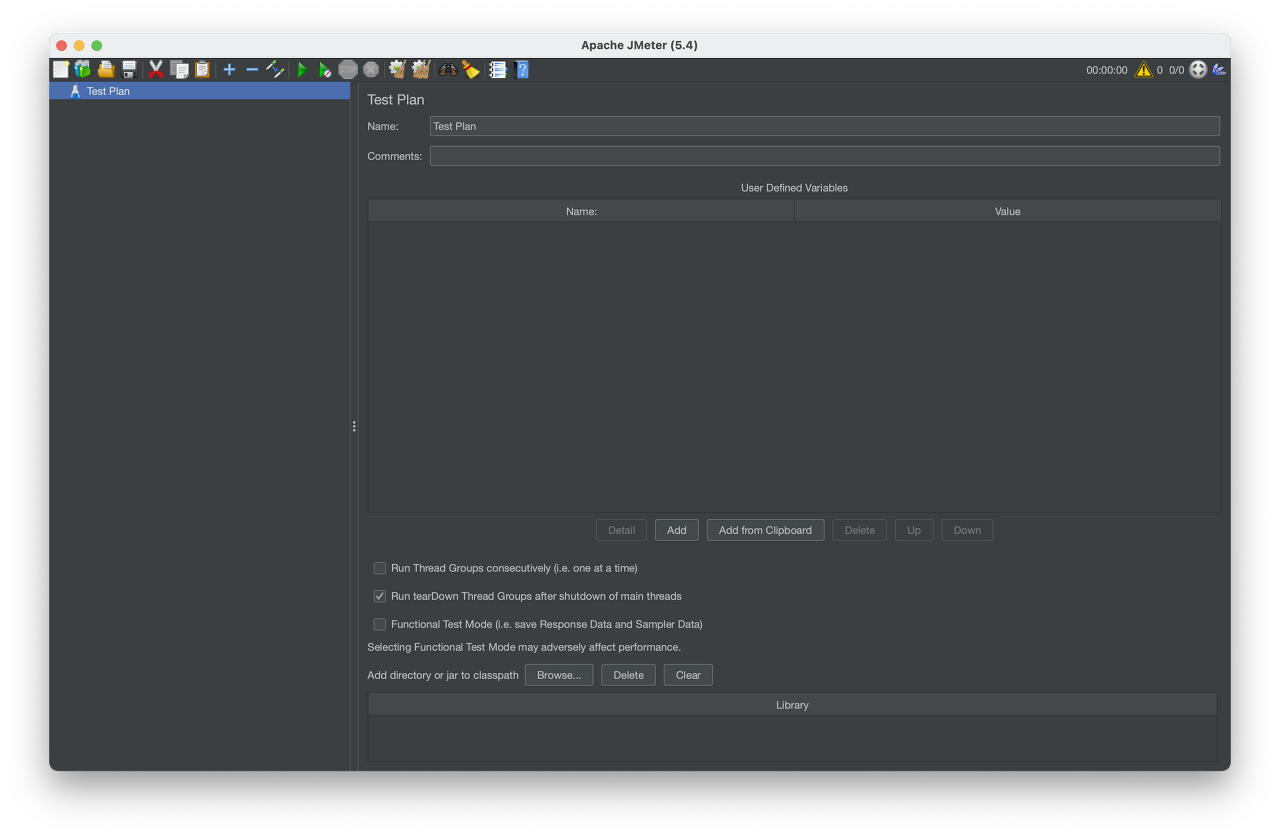Click the Open file folder icon
This screenshot has width=1280, height=836.
(x=106, y=70)
